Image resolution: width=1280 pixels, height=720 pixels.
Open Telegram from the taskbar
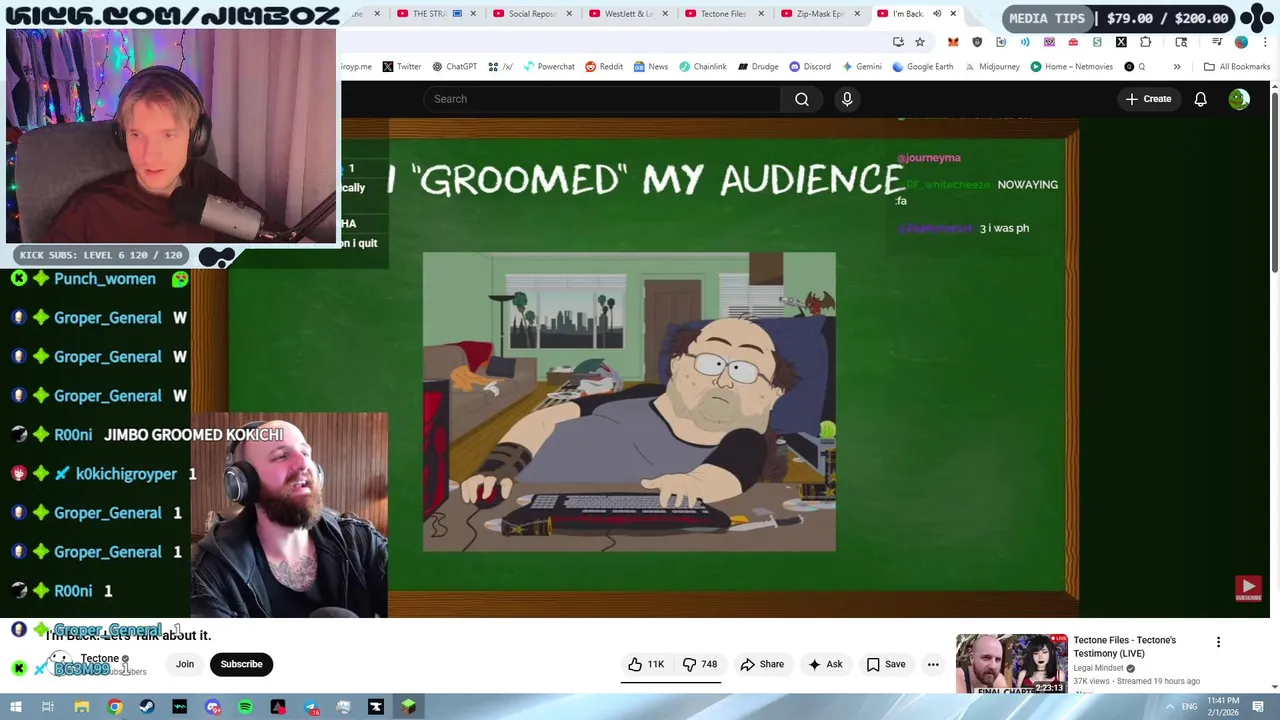pyautogui.click(x=311, y=707)
